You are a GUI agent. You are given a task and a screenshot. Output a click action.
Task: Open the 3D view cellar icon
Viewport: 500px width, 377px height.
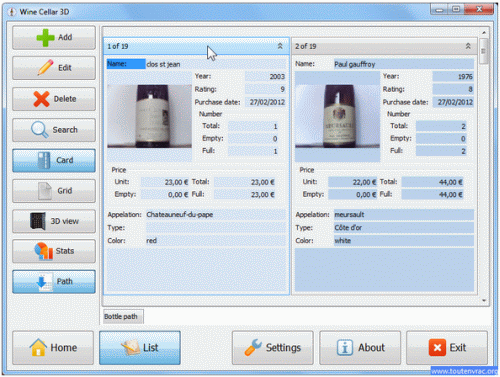38,221
